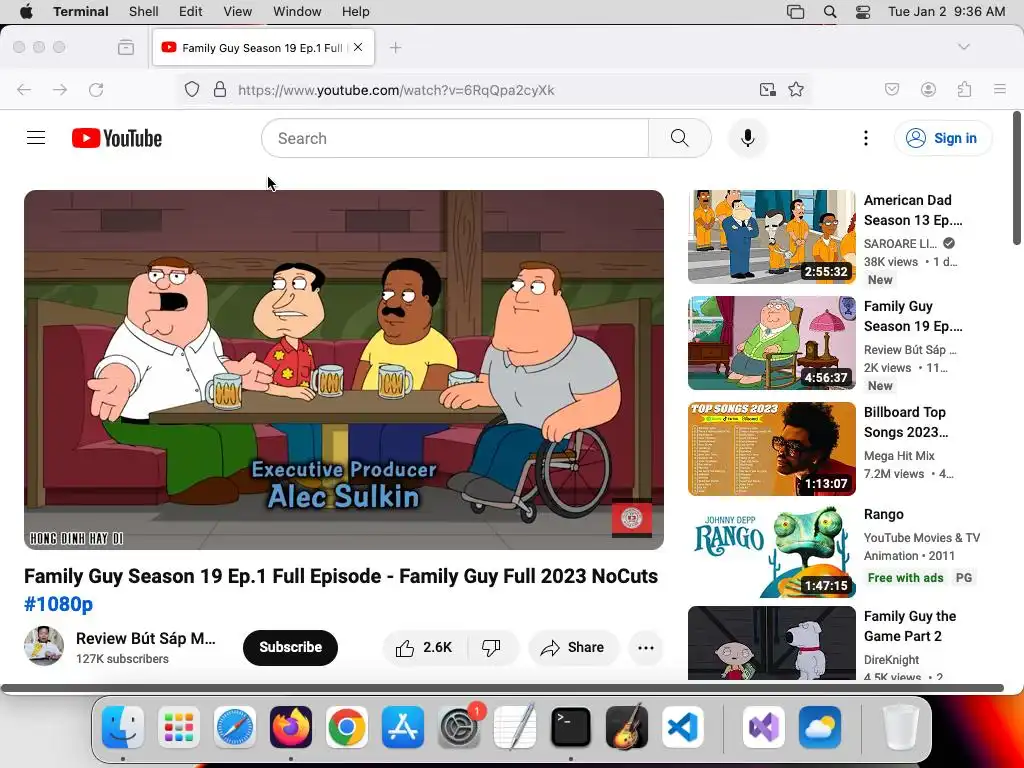Open more actions ellipsis under video
1024x768 pixels.
point(645,647)
